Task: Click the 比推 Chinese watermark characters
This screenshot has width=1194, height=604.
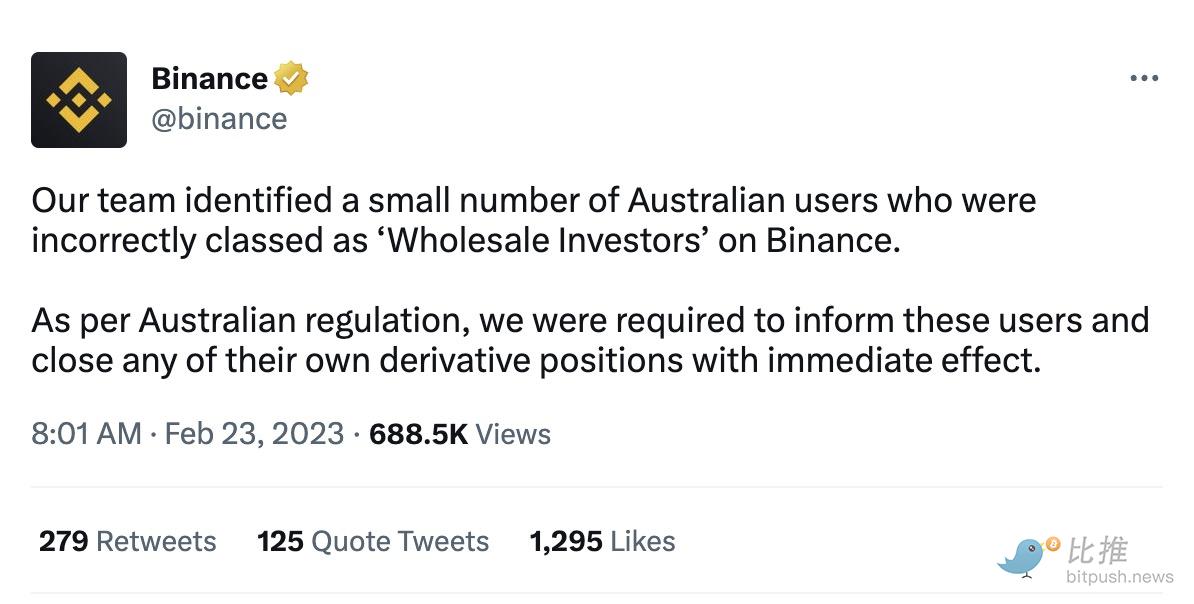Action: [x=1098, y=551]
